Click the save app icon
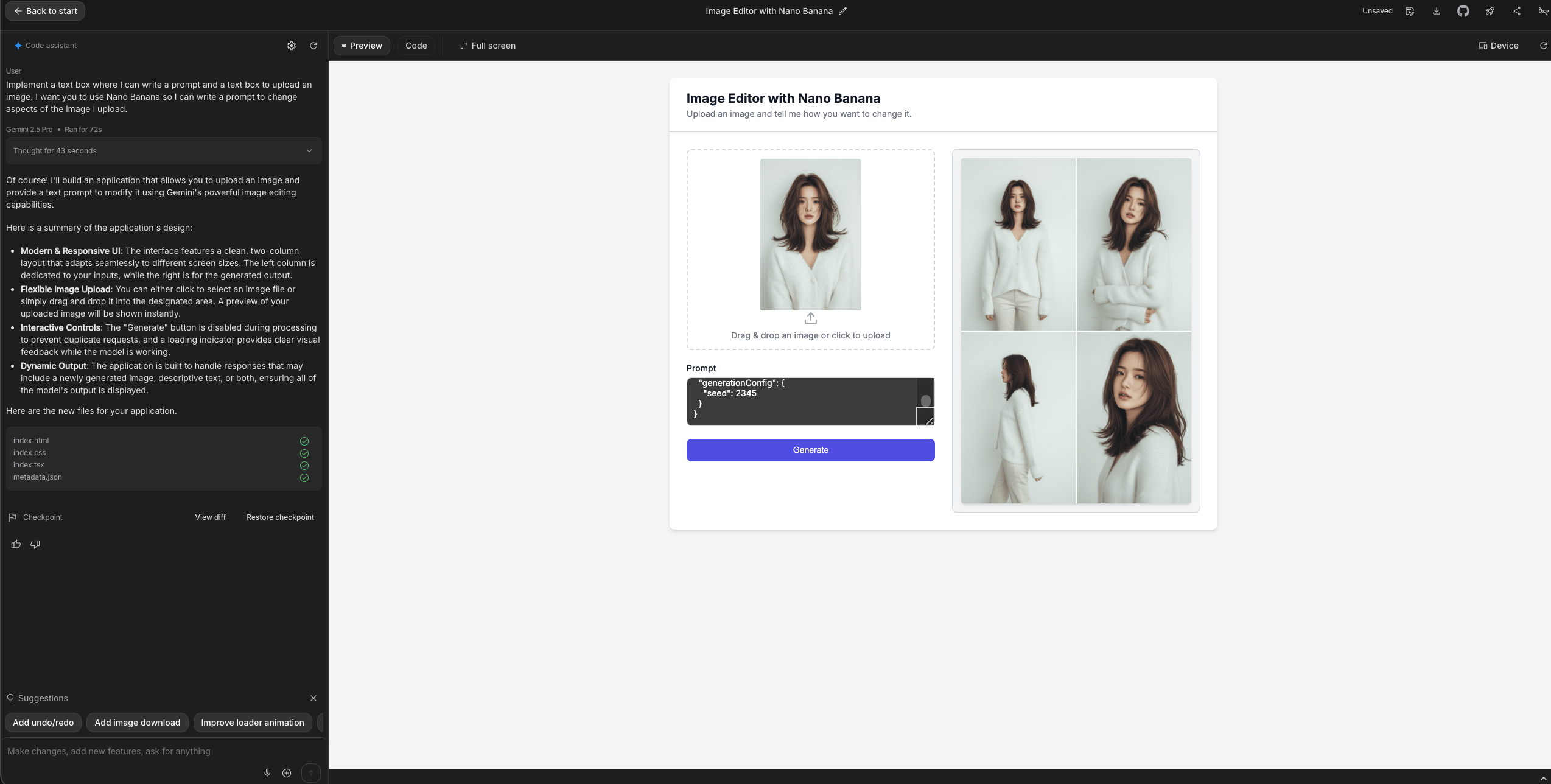1551x784 pixels. (x=1410, y=11)
